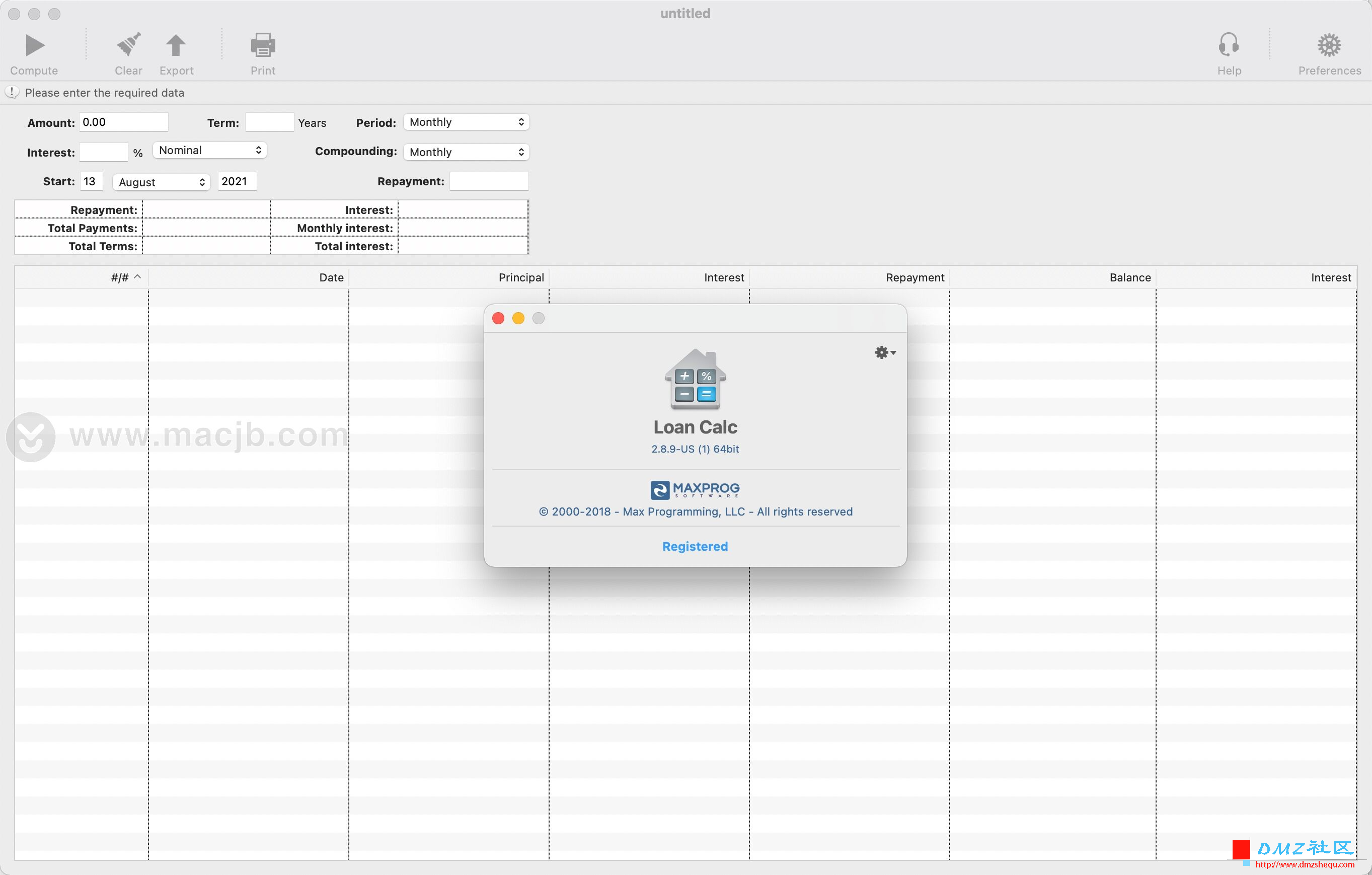
Task: Click the Loan Calc title text
Action: (695, 427)
